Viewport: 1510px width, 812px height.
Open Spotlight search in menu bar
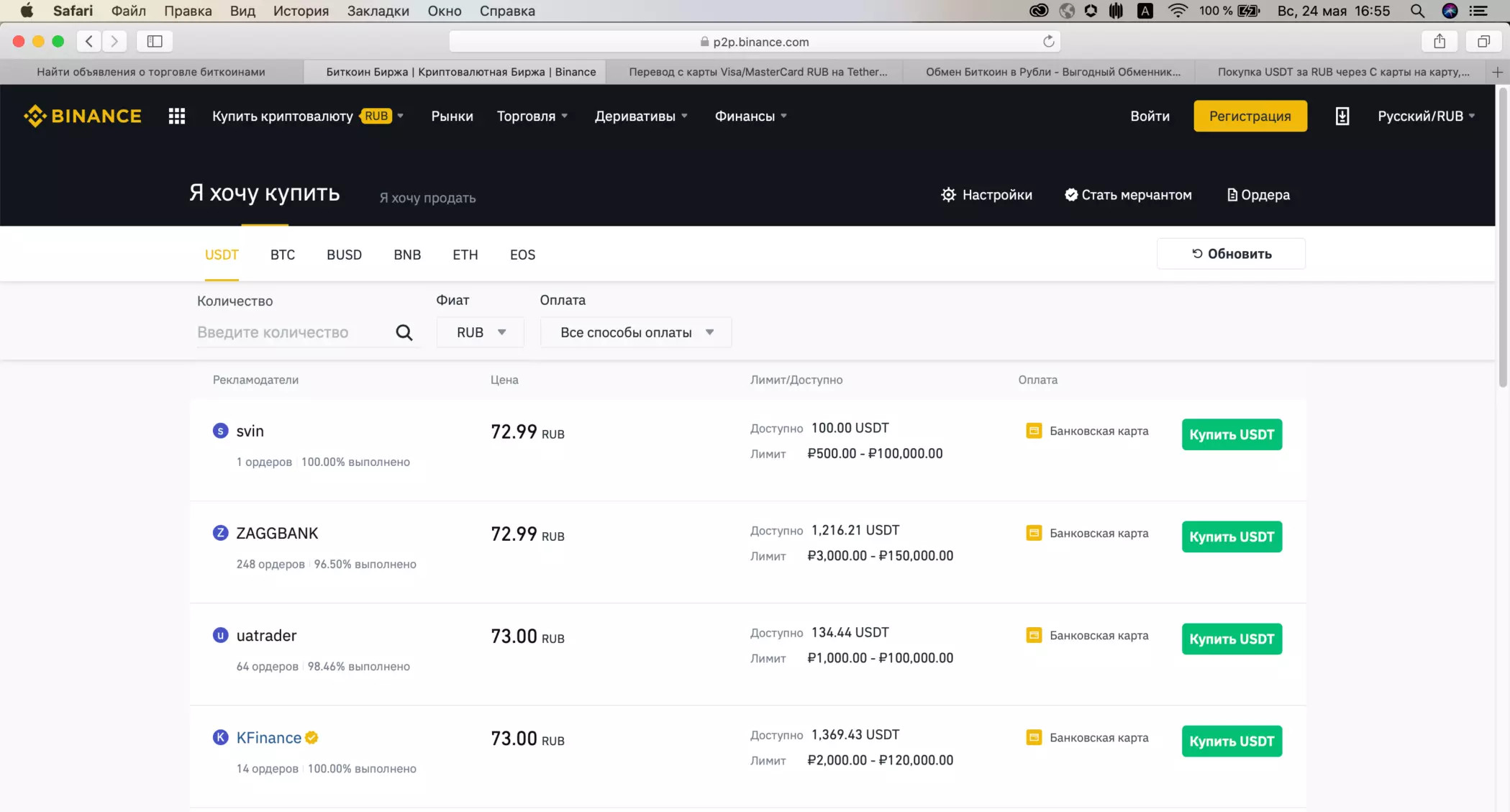point(1416,11)
